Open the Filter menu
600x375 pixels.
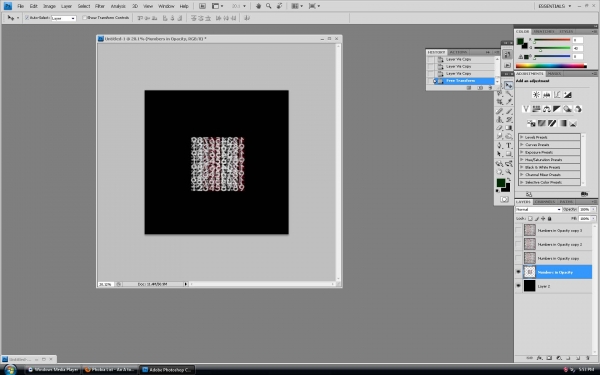[x=100, y=6]
